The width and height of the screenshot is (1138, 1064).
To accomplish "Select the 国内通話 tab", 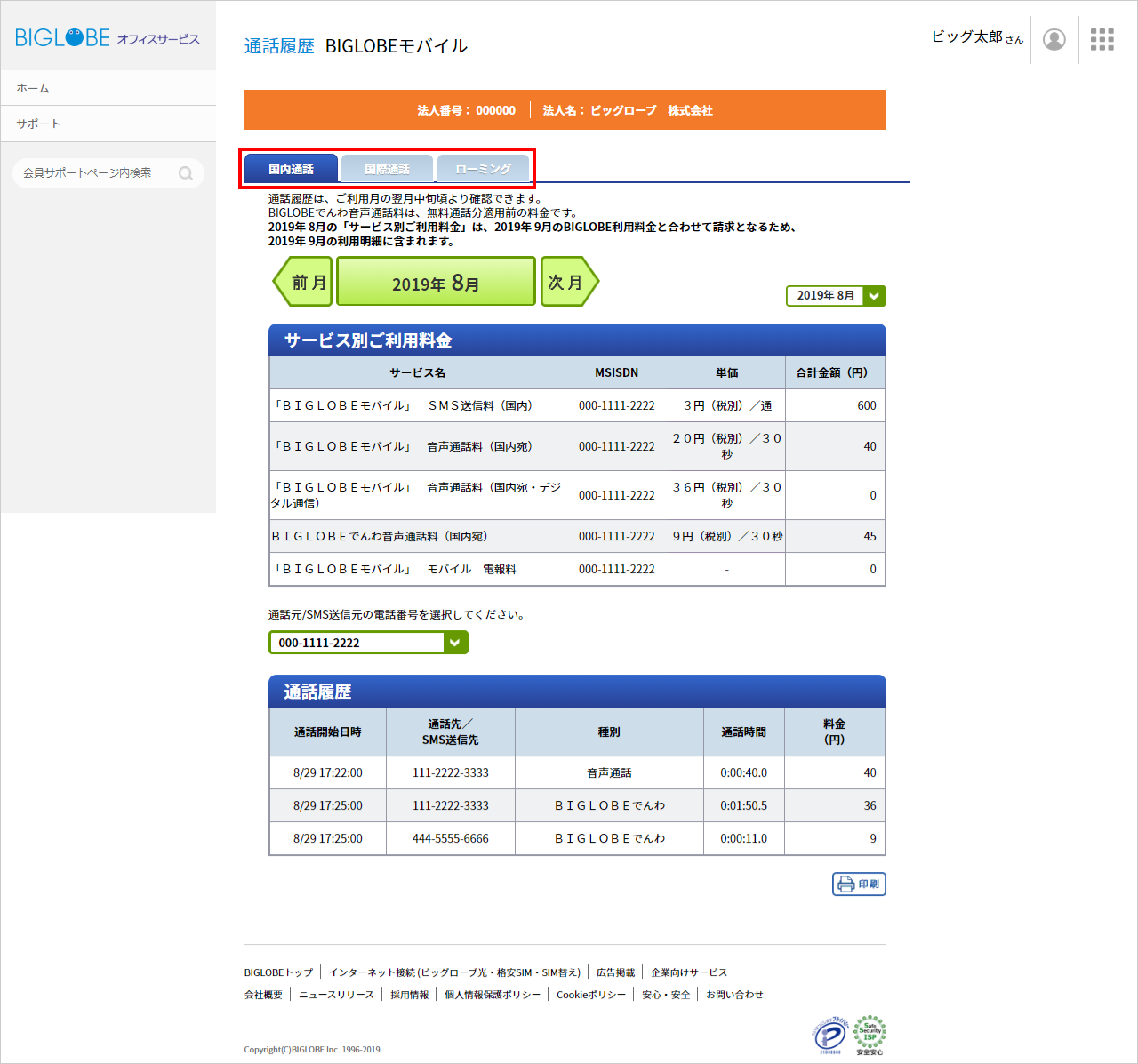I will pyautogui.click(x=291, y=169).
